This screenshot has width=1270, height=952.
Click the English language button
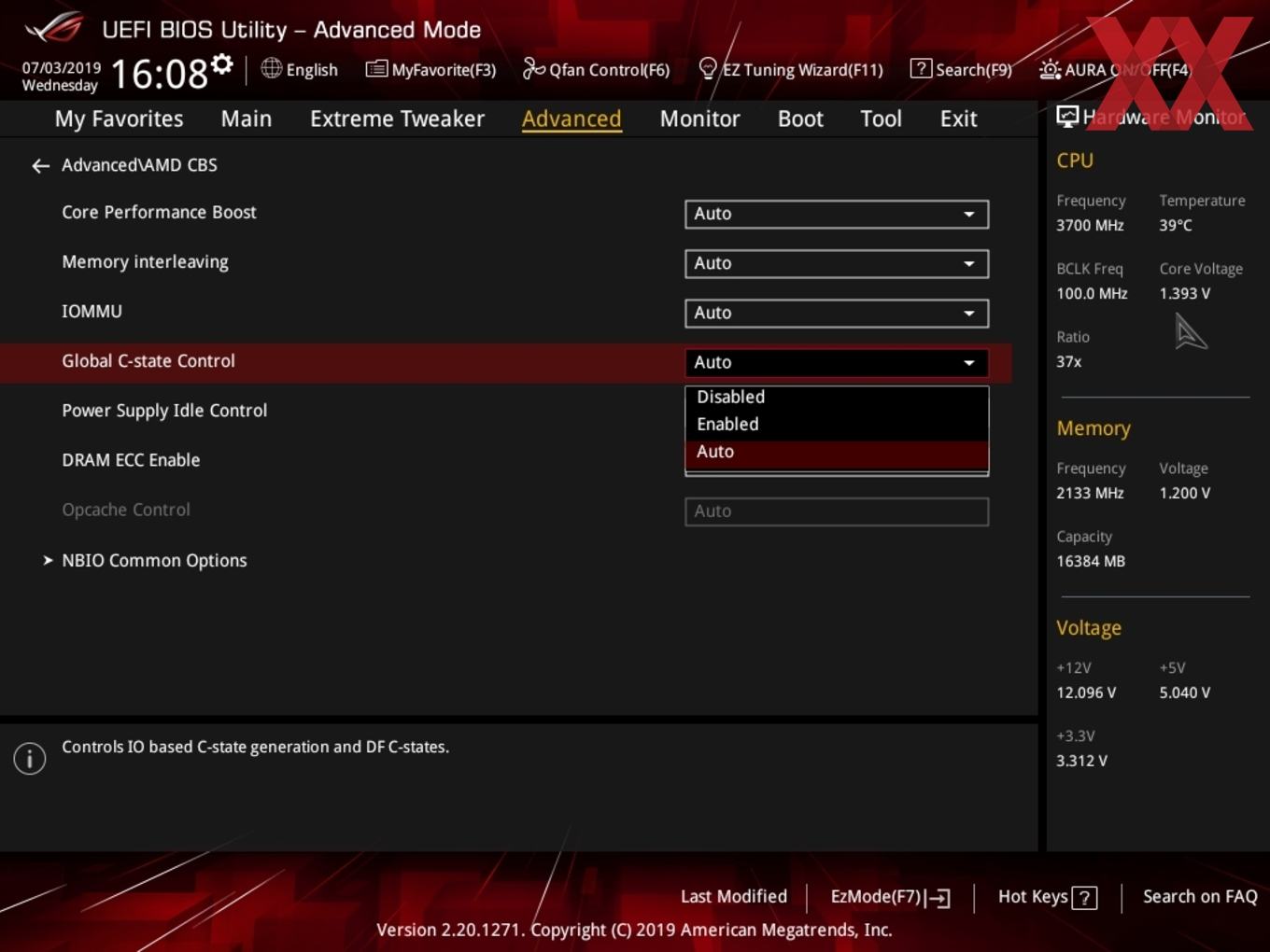tap(300, 69)
